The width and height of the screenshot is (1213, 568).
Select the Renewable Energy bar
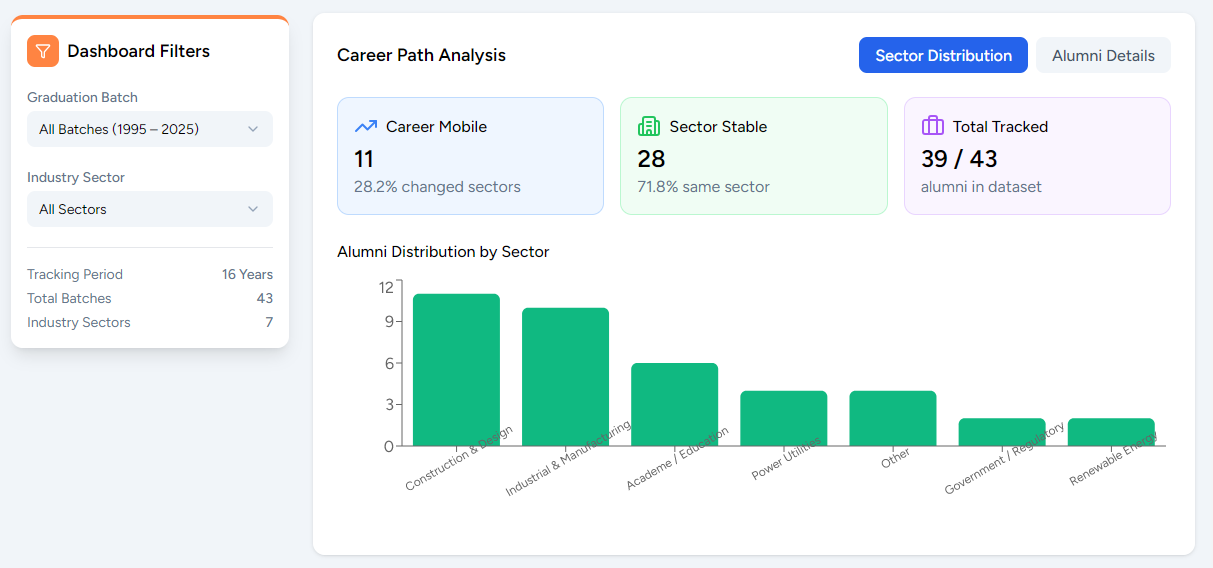click(x=1110, y=432)
